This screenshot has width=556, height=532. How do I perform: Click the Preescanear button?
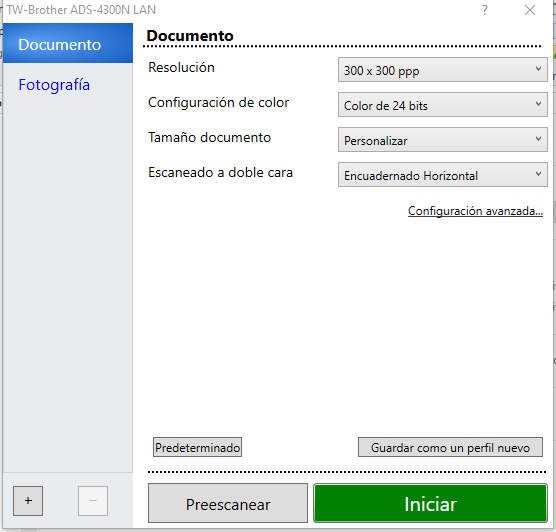pos(228,503)
